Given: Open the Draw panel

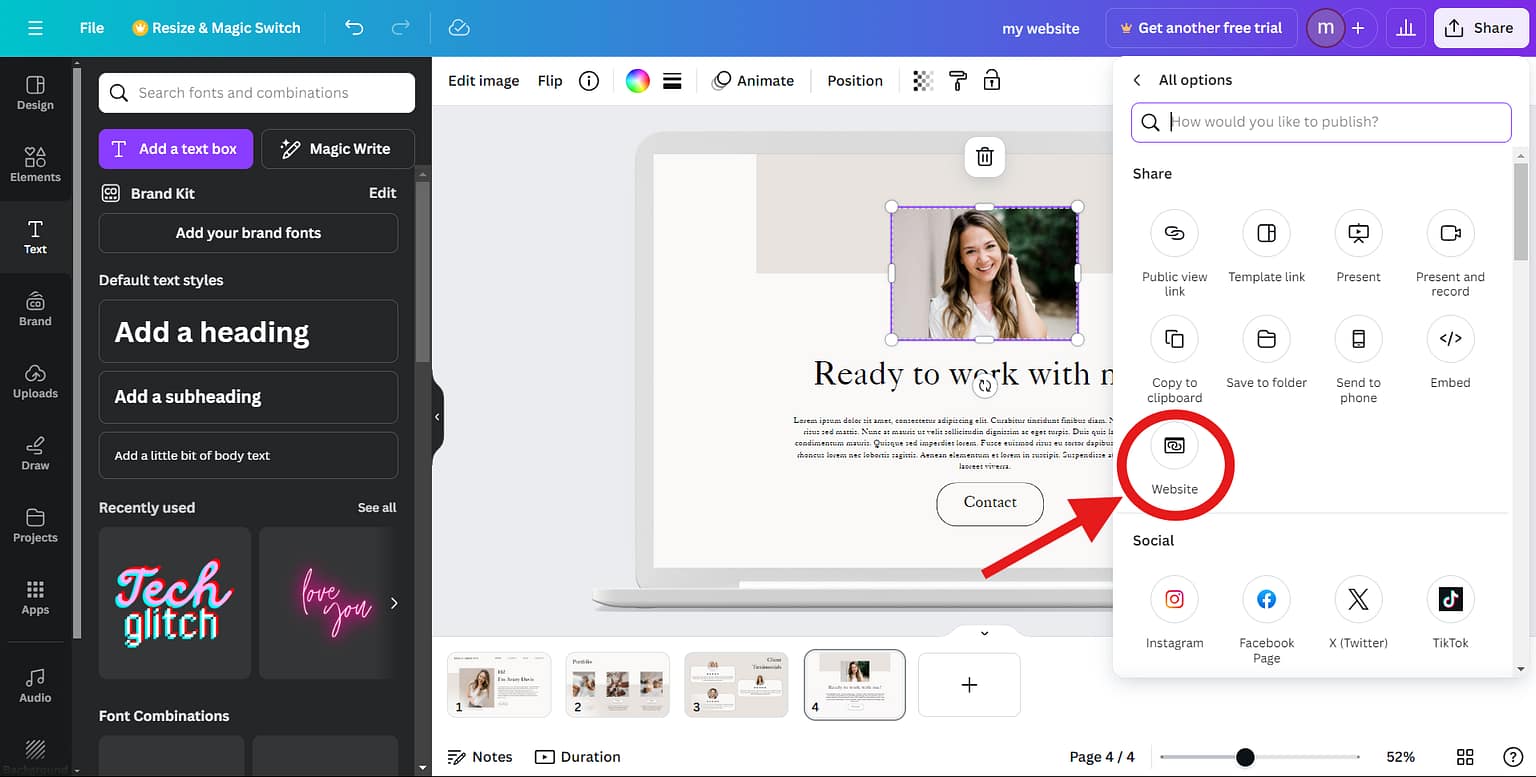Looking at the screenshot, I should (35, 453).
